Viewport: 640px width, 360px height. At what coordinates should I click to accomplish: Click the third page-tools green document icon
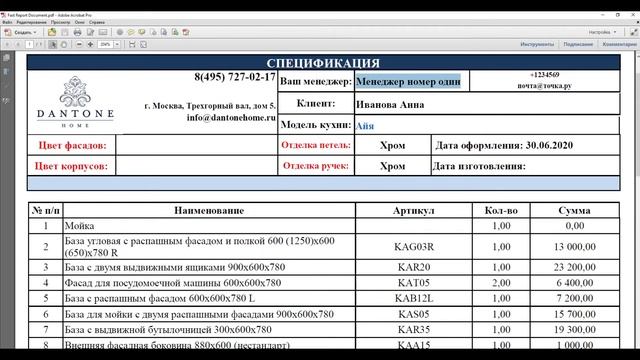[x=175, y=32]
